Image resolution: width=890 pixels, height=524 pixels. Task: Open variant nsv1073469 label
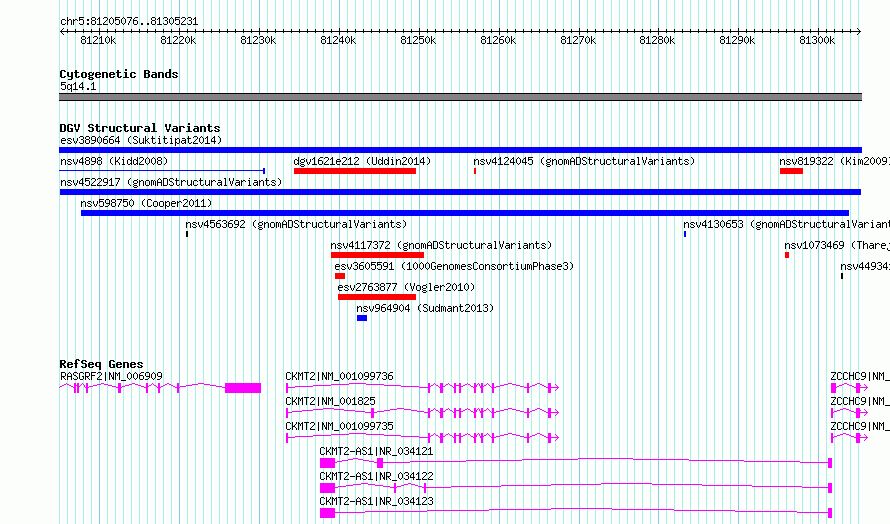click(x=837, y=245)
